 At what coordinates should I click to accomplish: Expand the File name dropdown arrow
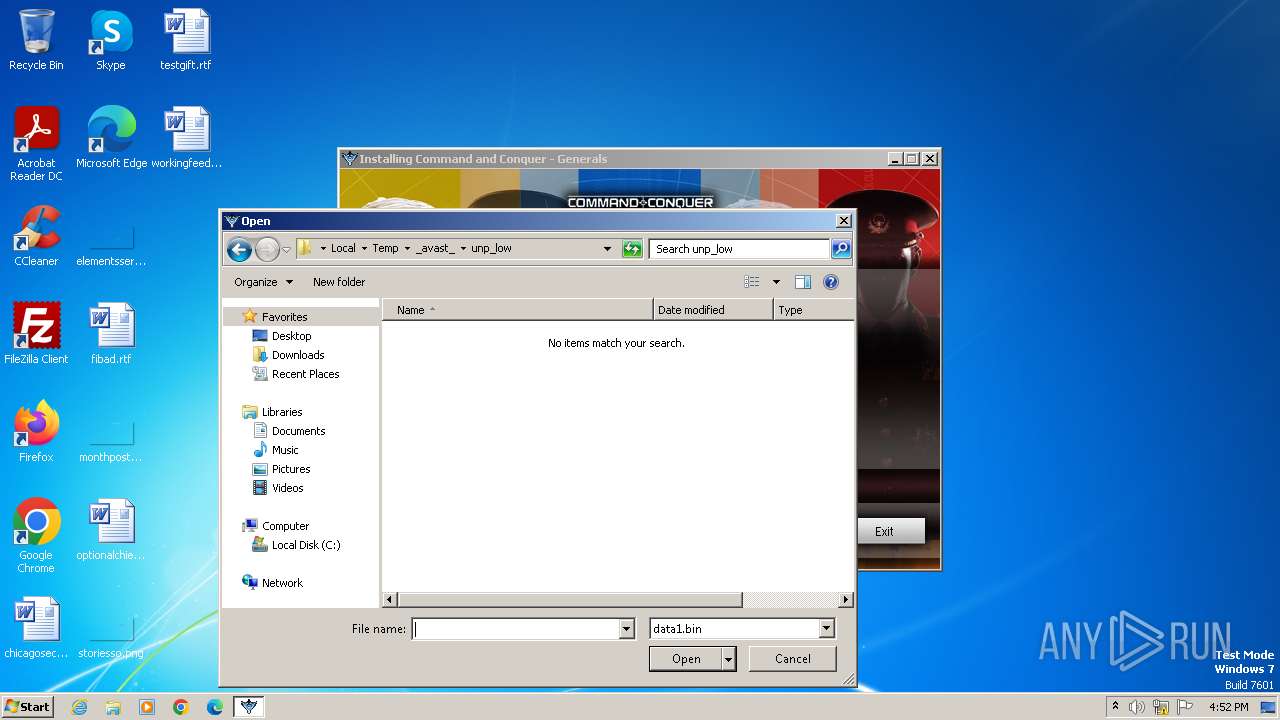point(627,629)
